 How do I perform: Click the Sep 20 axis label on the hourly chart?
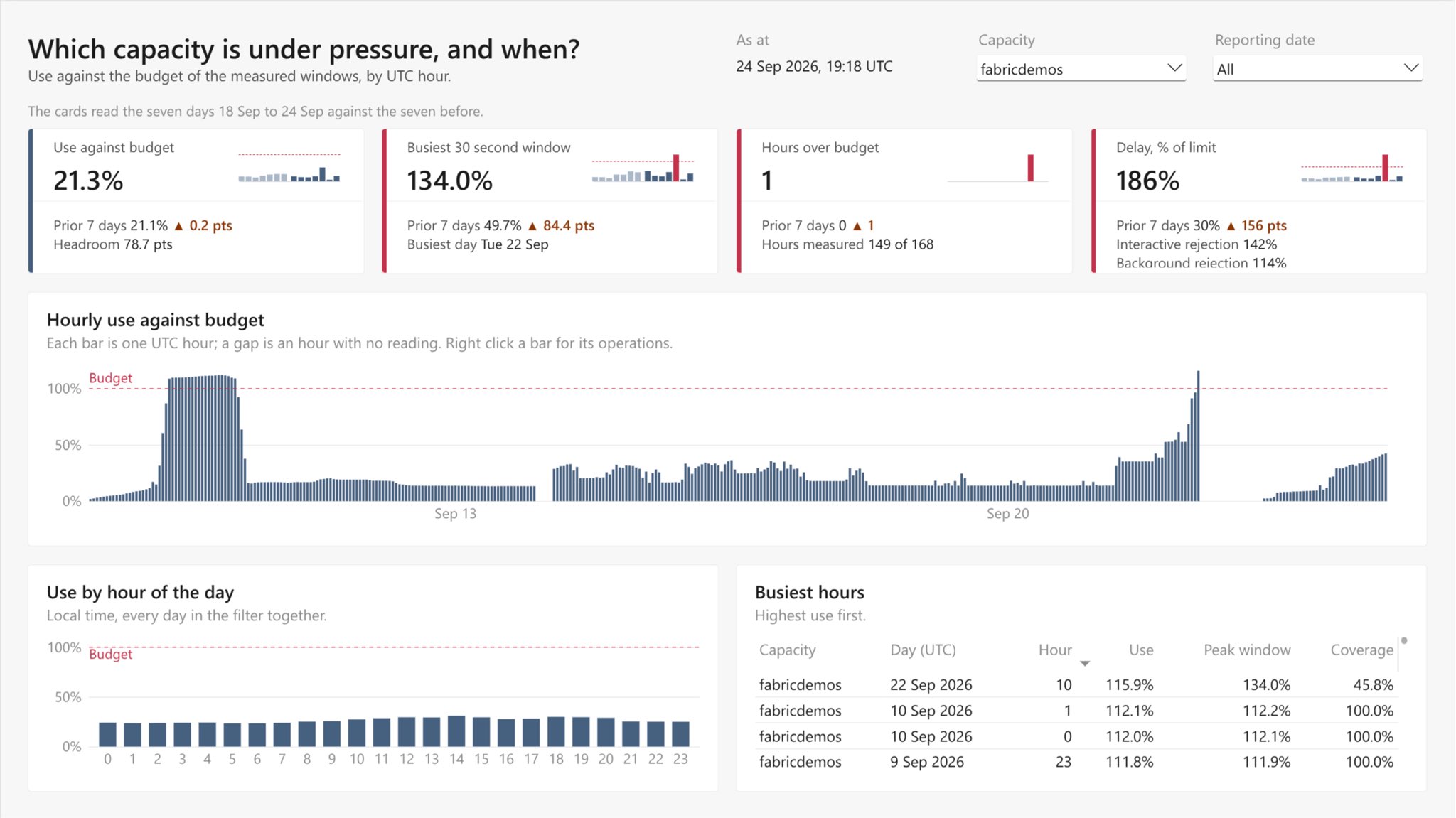coord(1007,513)
